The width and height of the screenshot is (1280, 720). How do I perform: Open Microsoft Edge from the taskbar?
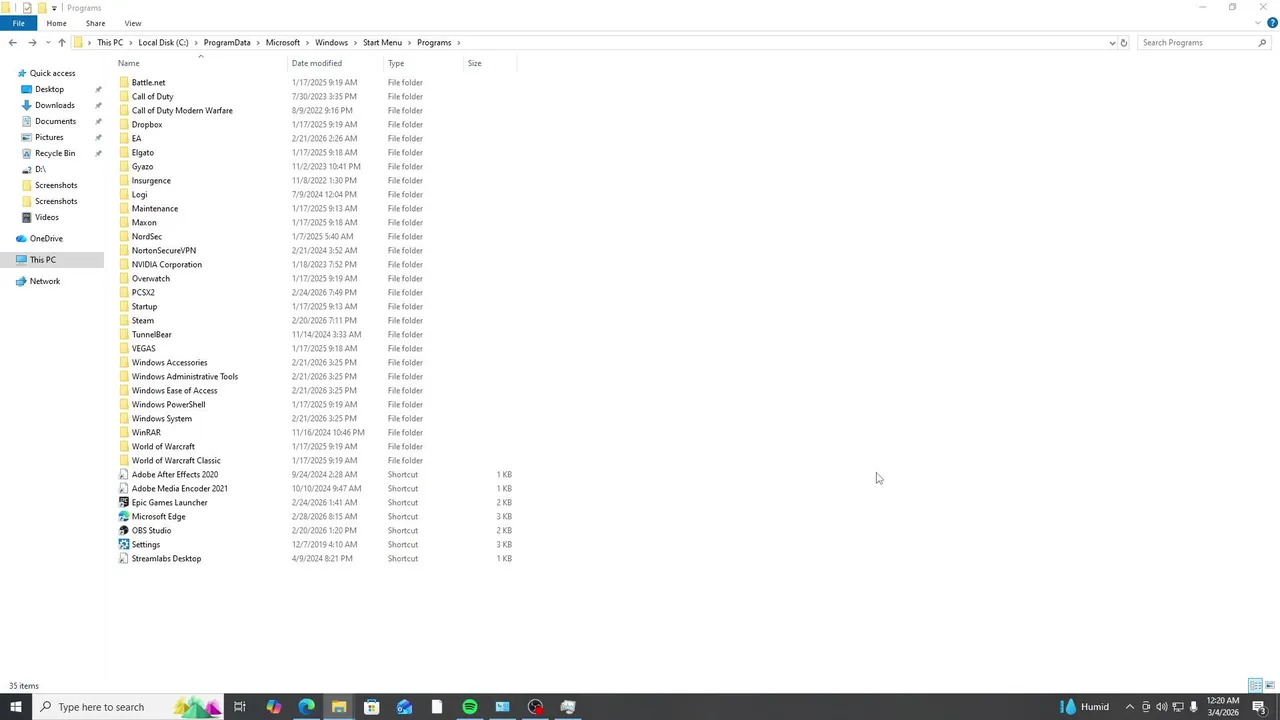tap(306, 707)
